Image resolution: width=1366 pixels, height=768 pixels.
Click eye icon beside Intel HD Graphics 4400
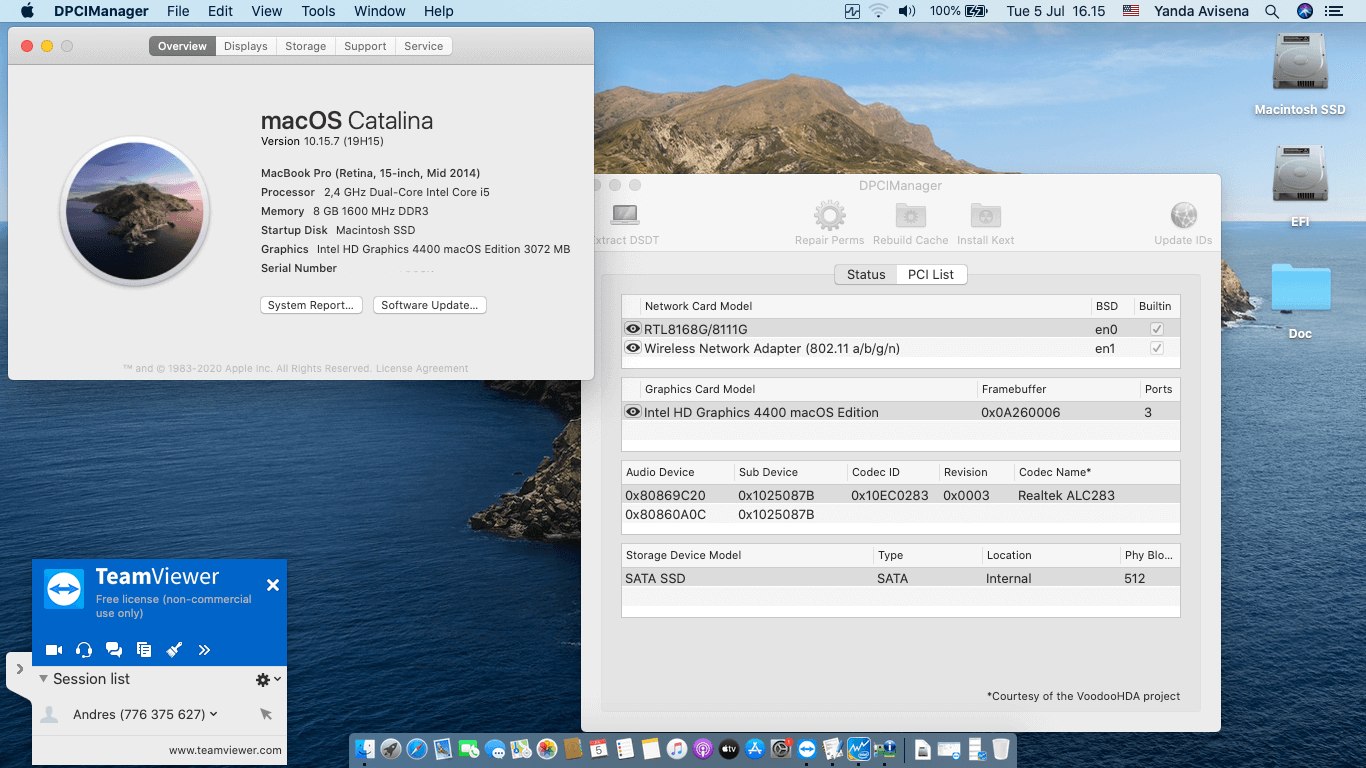[x=633, y=412]
